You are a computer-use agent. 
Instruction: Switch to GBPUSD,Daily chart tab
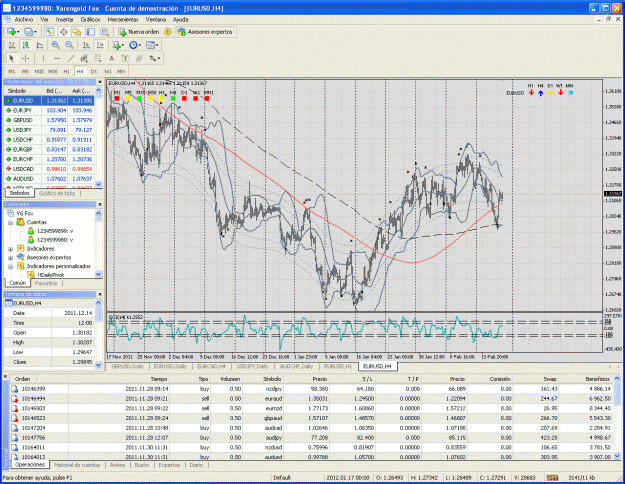pos(128,366)
